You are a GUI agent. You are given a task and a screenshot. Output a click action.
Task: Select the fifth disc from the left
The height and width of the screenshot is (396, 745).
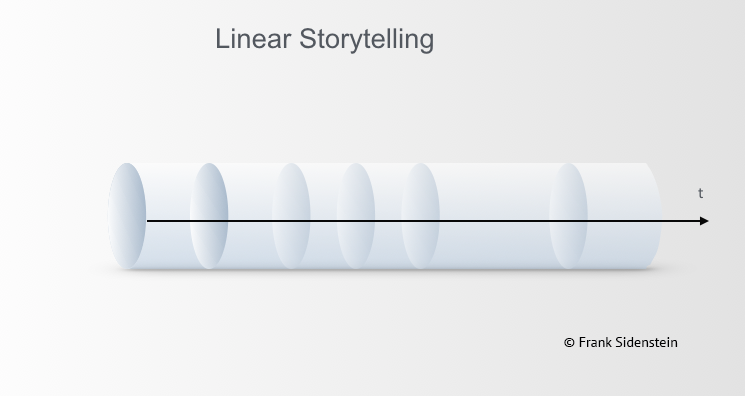pos(420,216)
